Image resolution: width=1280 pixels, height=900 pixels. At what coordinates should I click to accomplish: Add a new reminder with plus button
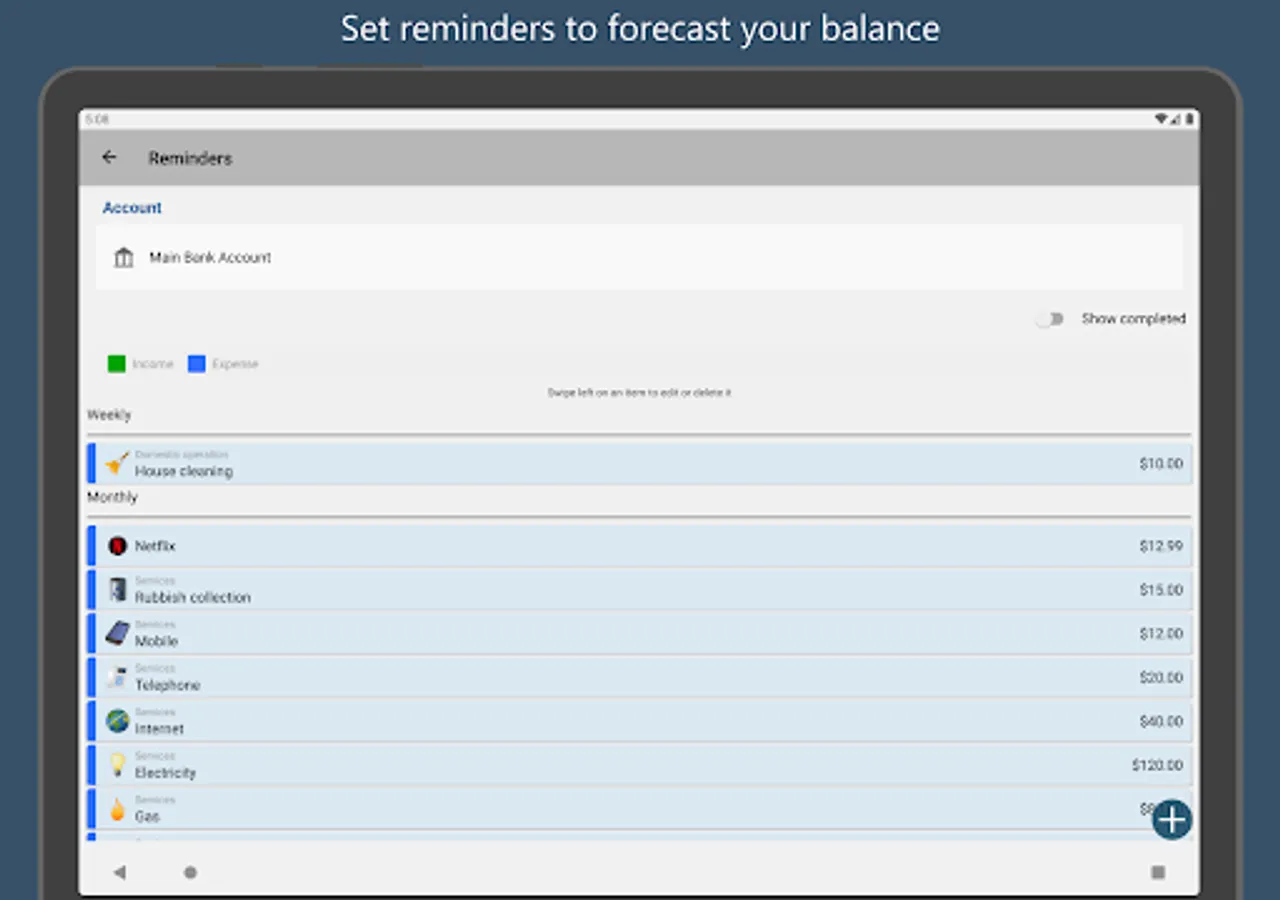[1171, 820]
